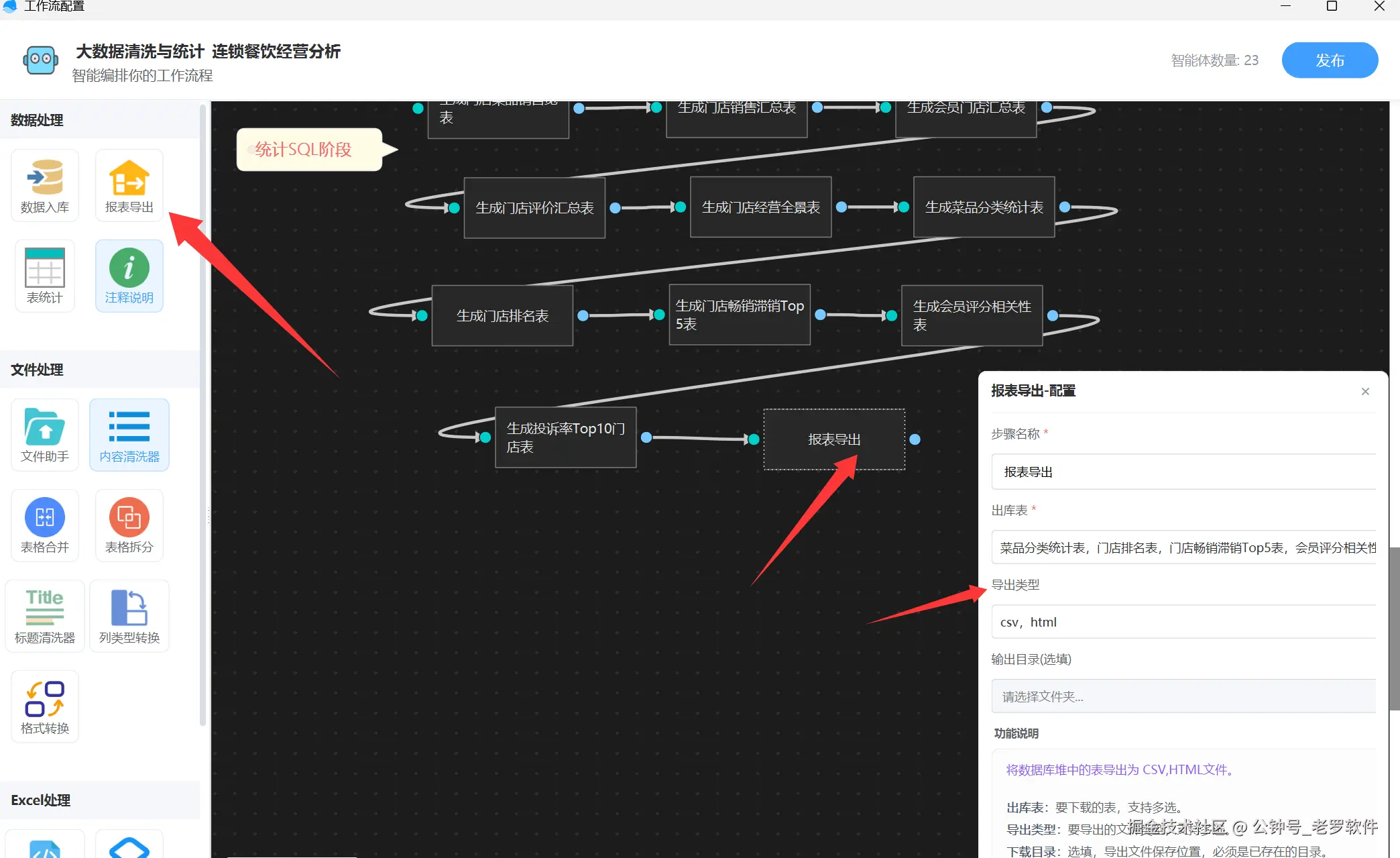
Task: Click the robot workflow logo icon
Action: (40, 60)
